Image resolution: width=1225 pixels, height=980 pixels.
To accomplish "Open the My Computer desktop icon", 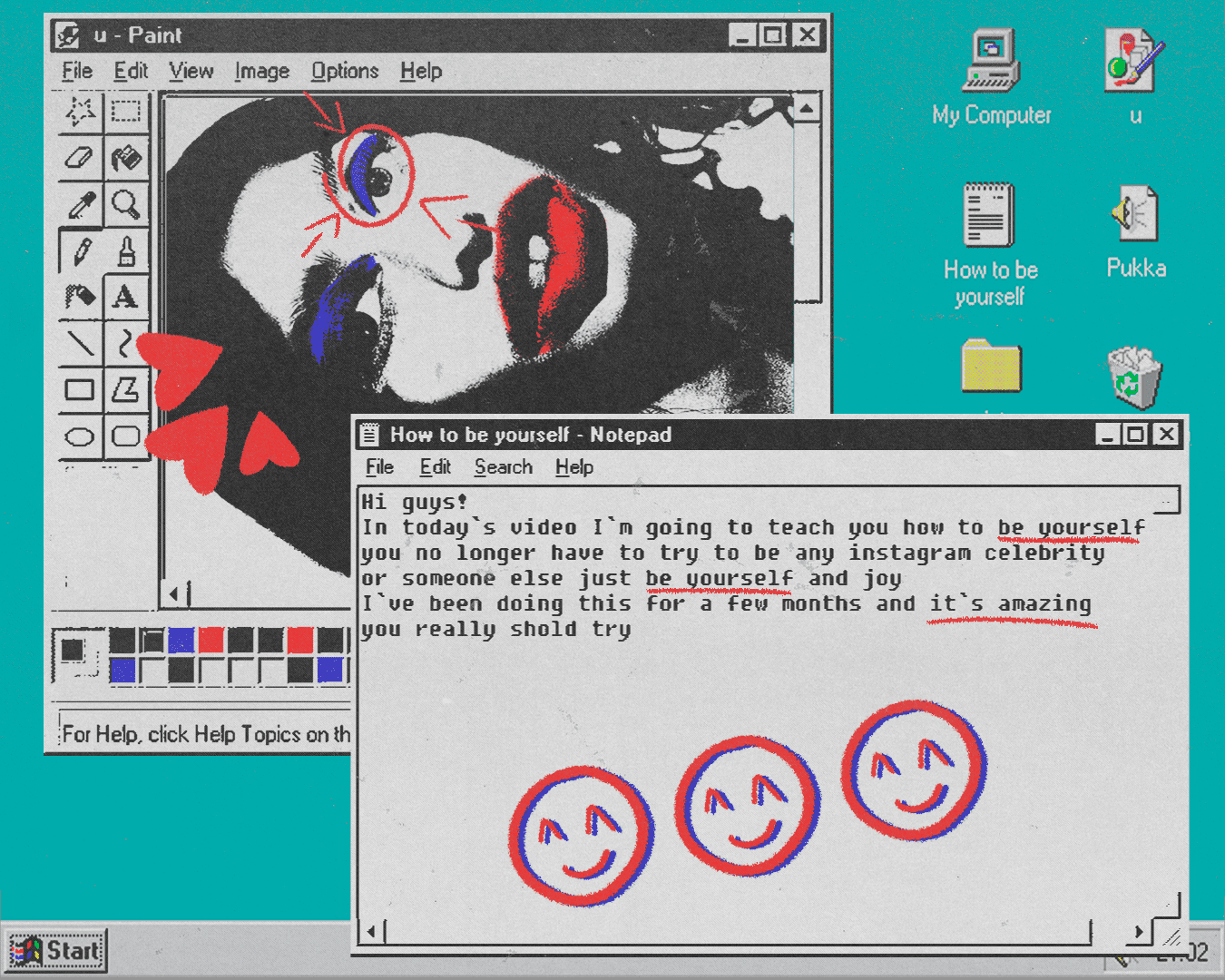I will pyautogui.click(x=992, y=77).
